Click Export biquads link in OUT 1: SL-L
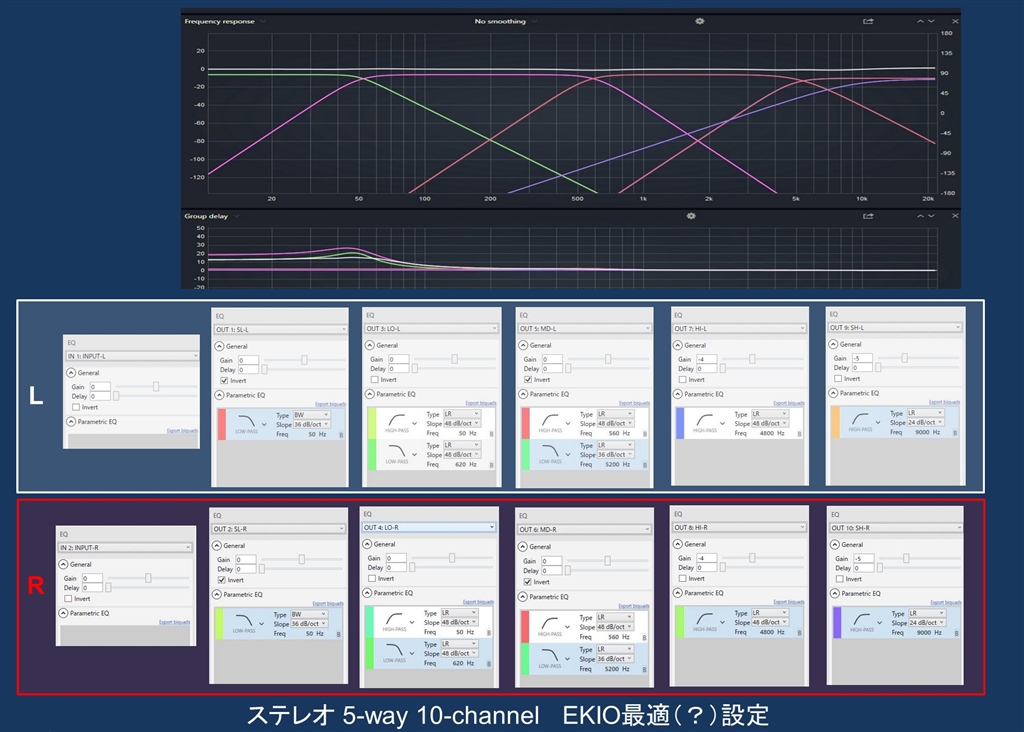 point(330,404)
